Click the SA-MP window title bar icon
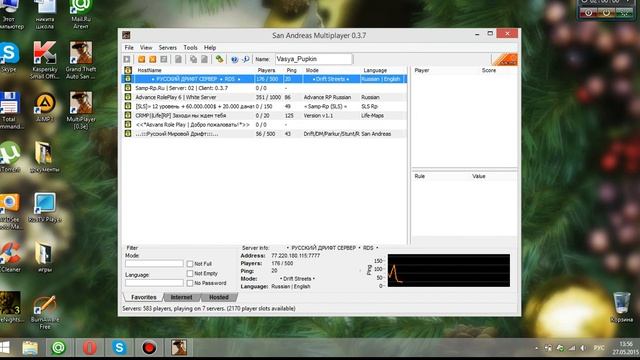This screenshot has height=360, width=640. point(126,36)
